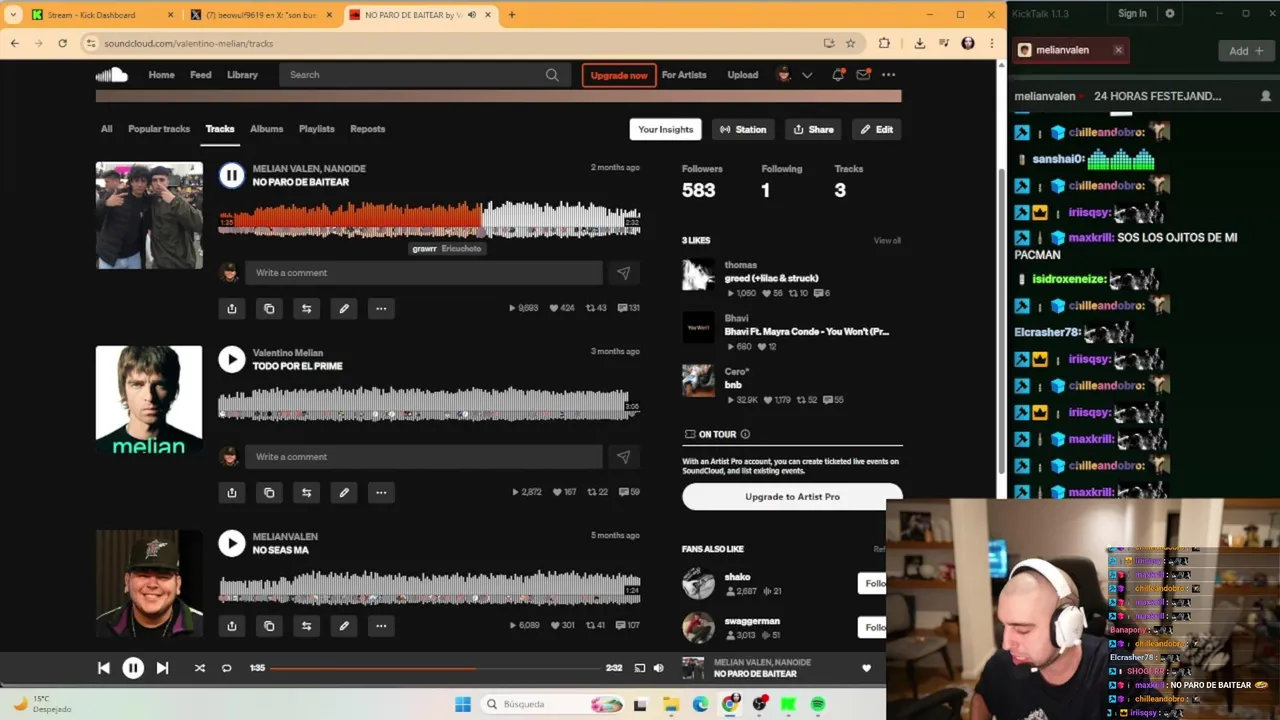
Task: Skip to next track in player bar
Action: [x=162, y=668]
